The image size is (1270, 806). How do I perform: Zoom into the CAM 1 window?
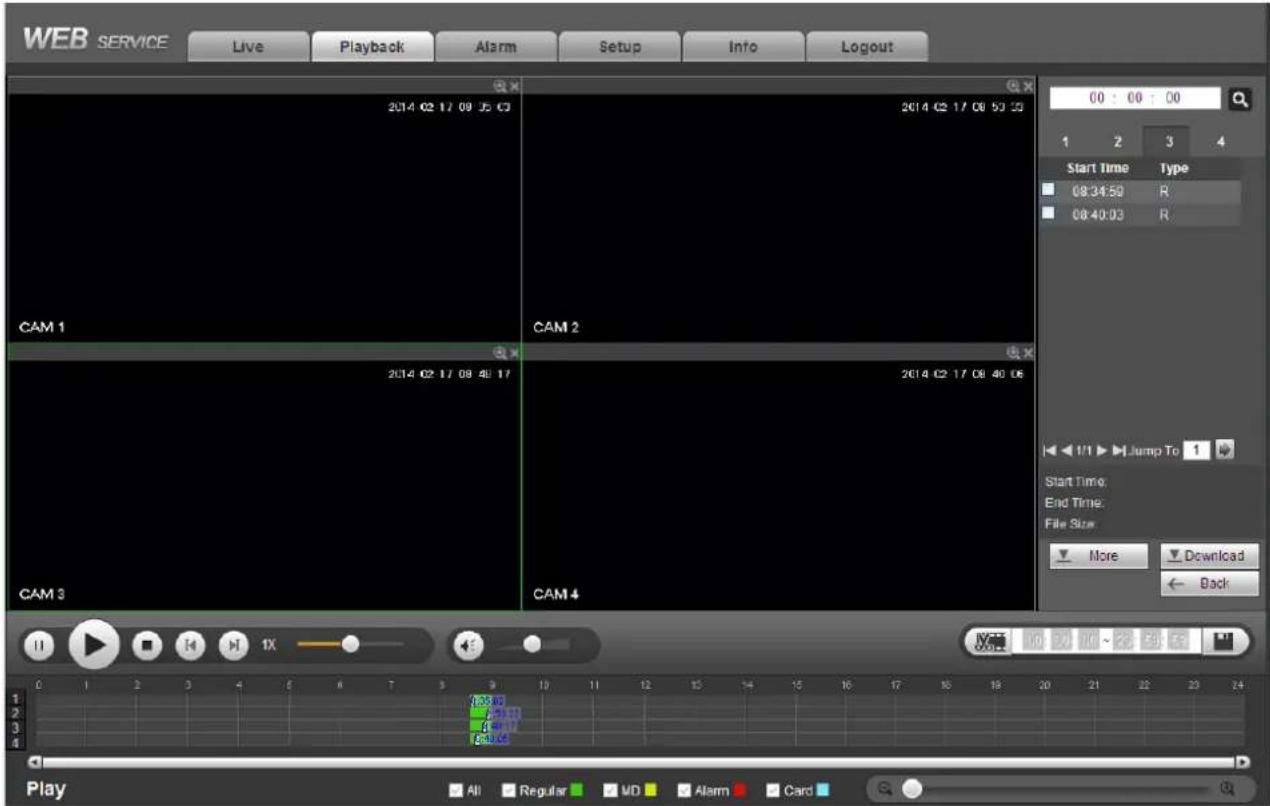pos(501,87)
